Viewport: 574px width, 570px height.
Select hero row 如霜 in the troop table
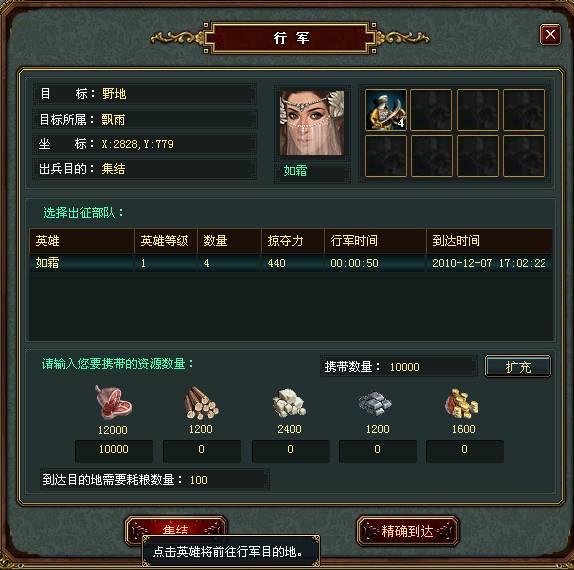coord(291,263)
